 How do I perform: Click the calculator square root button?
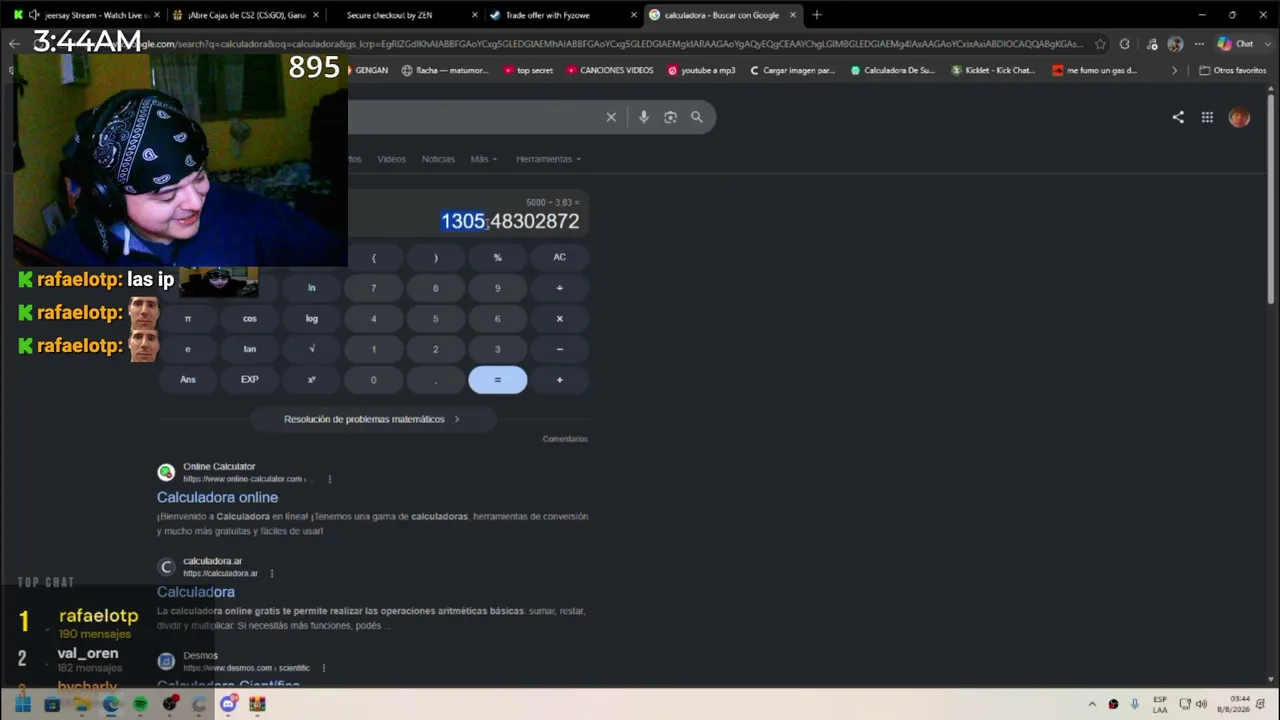click(311, 349)
